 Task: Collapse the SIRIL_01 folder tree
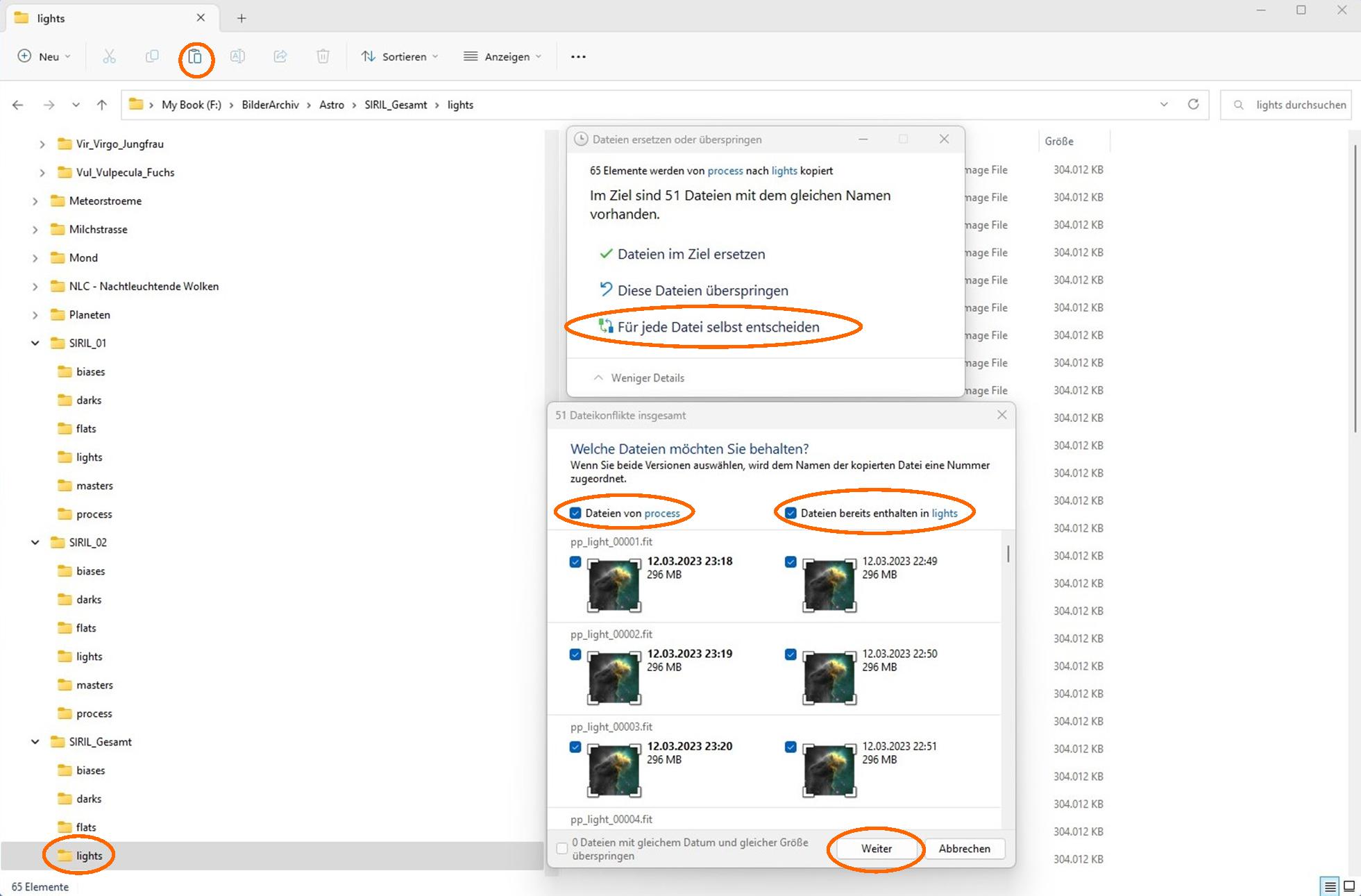pyautogui.click(x=35, y=343)
